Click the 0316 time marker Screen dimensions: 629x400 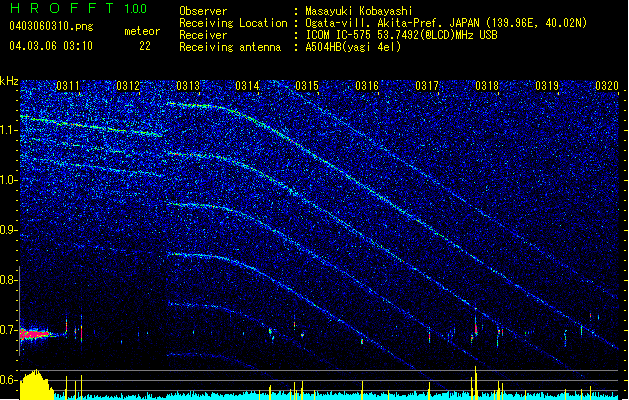pos(367,86)
